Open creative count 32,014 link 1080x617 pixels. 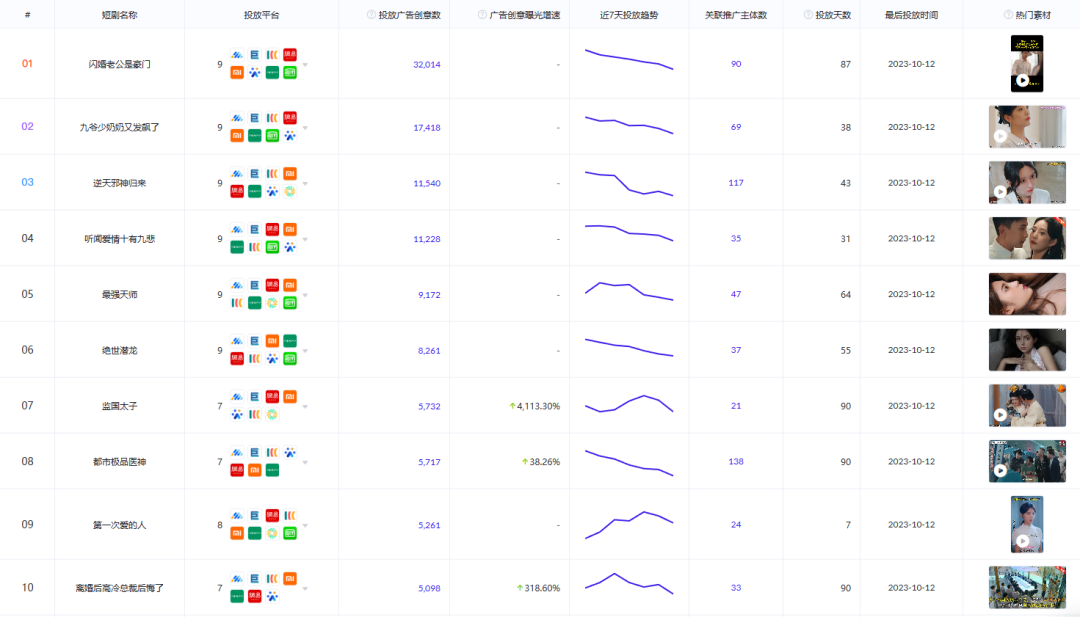coord(426,65)
